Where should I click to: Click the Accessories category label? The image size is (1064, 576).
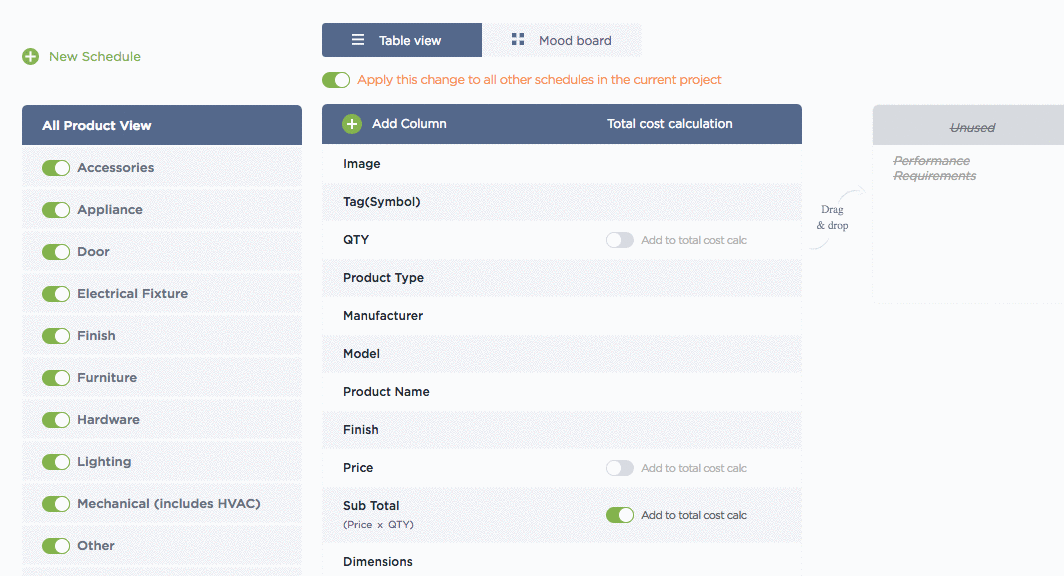click(x=115, y=168)
